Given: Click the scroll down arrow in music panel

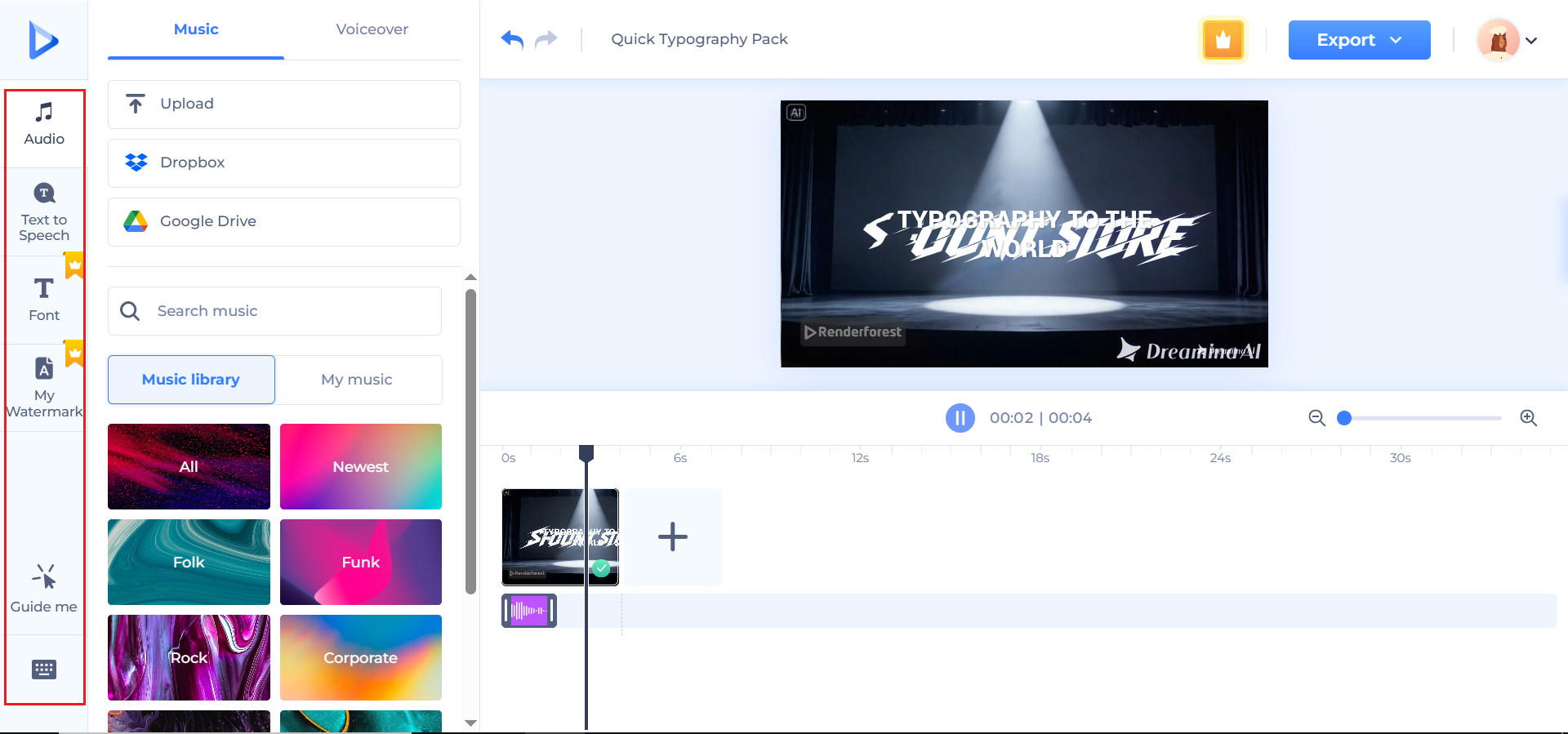Looking at the screenshot, I should tap(470, 723).
